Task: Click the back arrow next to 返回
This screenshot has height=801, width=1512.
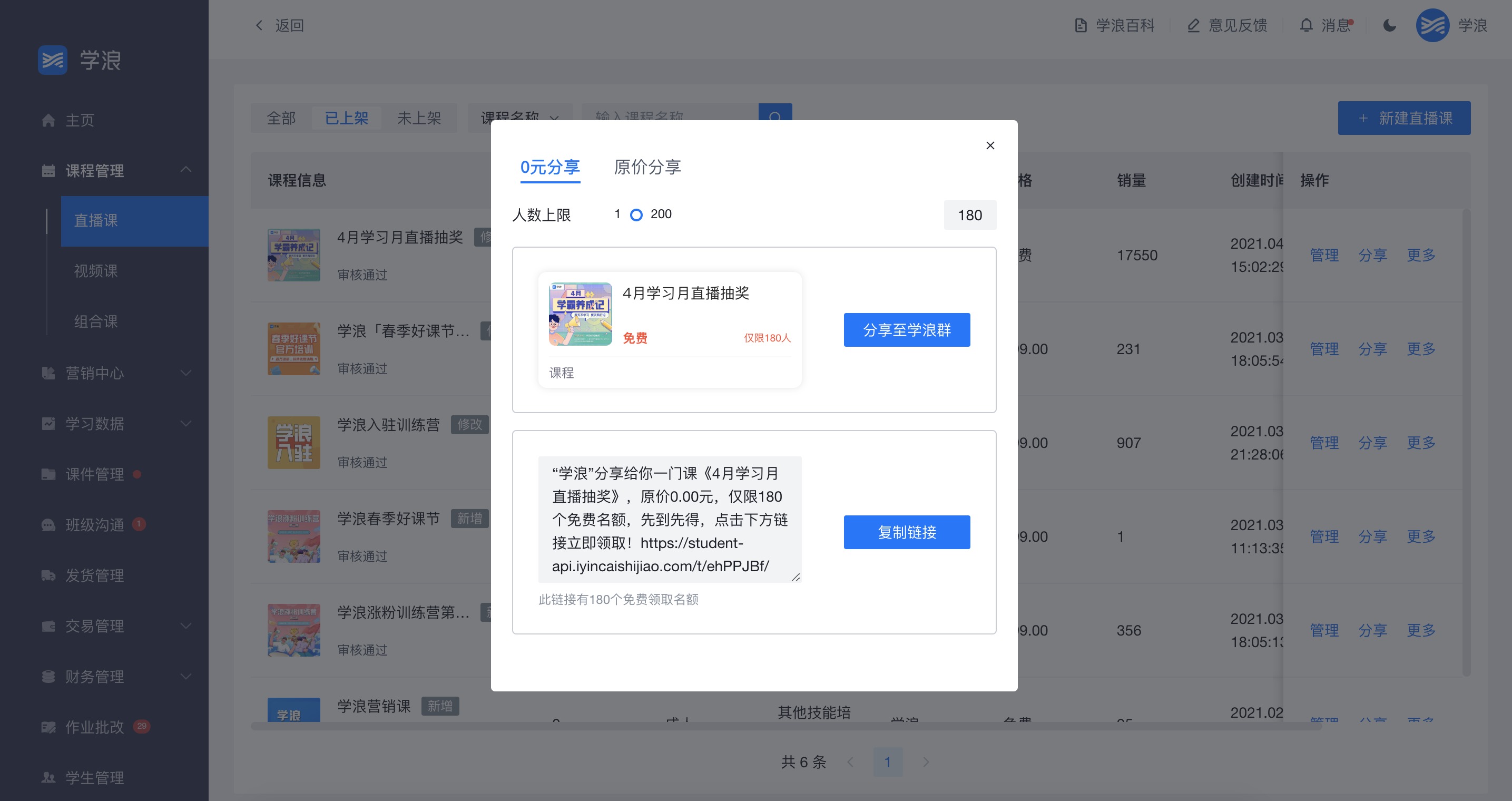Action: (x=259, y=25)
